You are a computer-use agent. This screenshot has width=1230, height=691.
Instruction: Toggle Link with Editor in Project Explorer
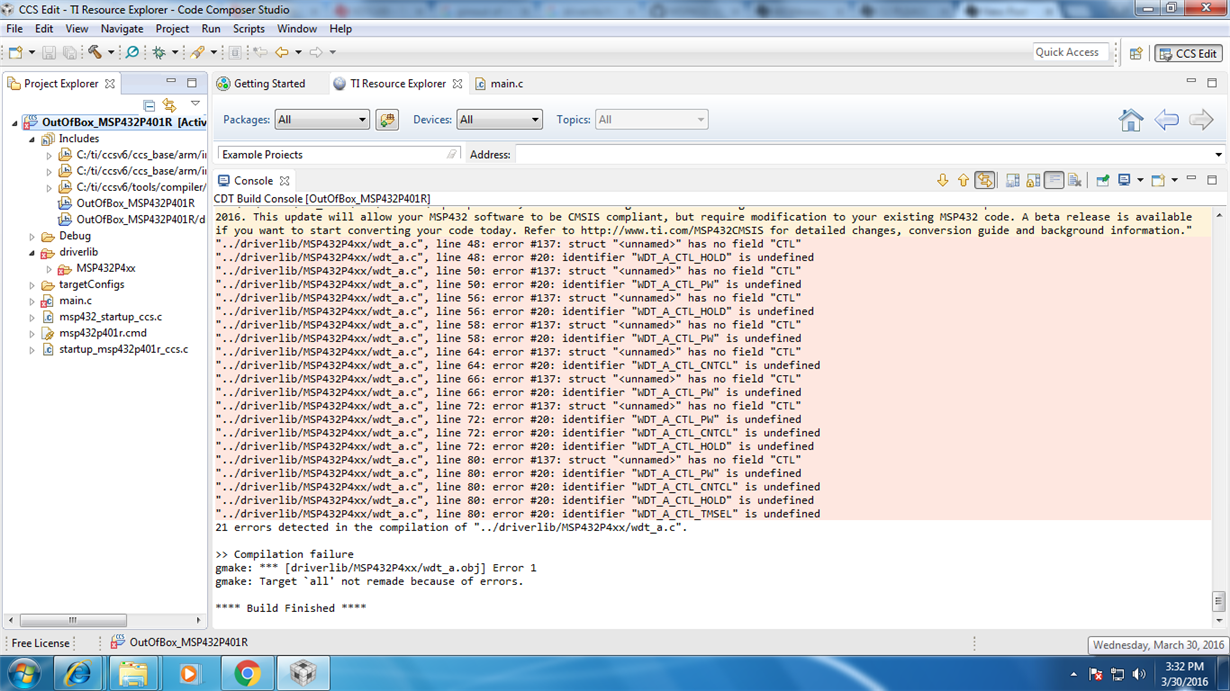(169, 105)
